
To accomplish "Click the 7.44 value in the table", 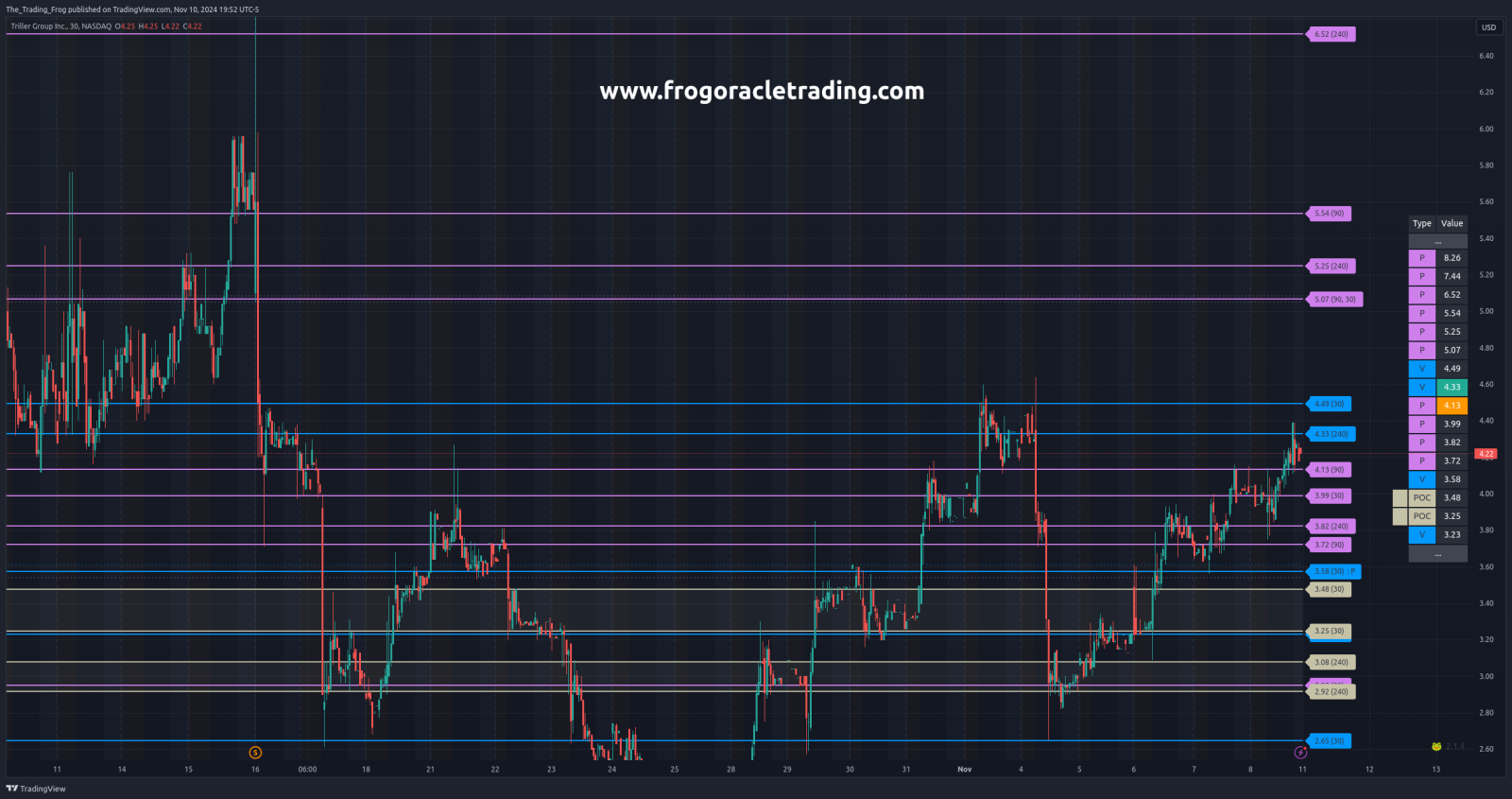I will click(x=1452, y=276).
